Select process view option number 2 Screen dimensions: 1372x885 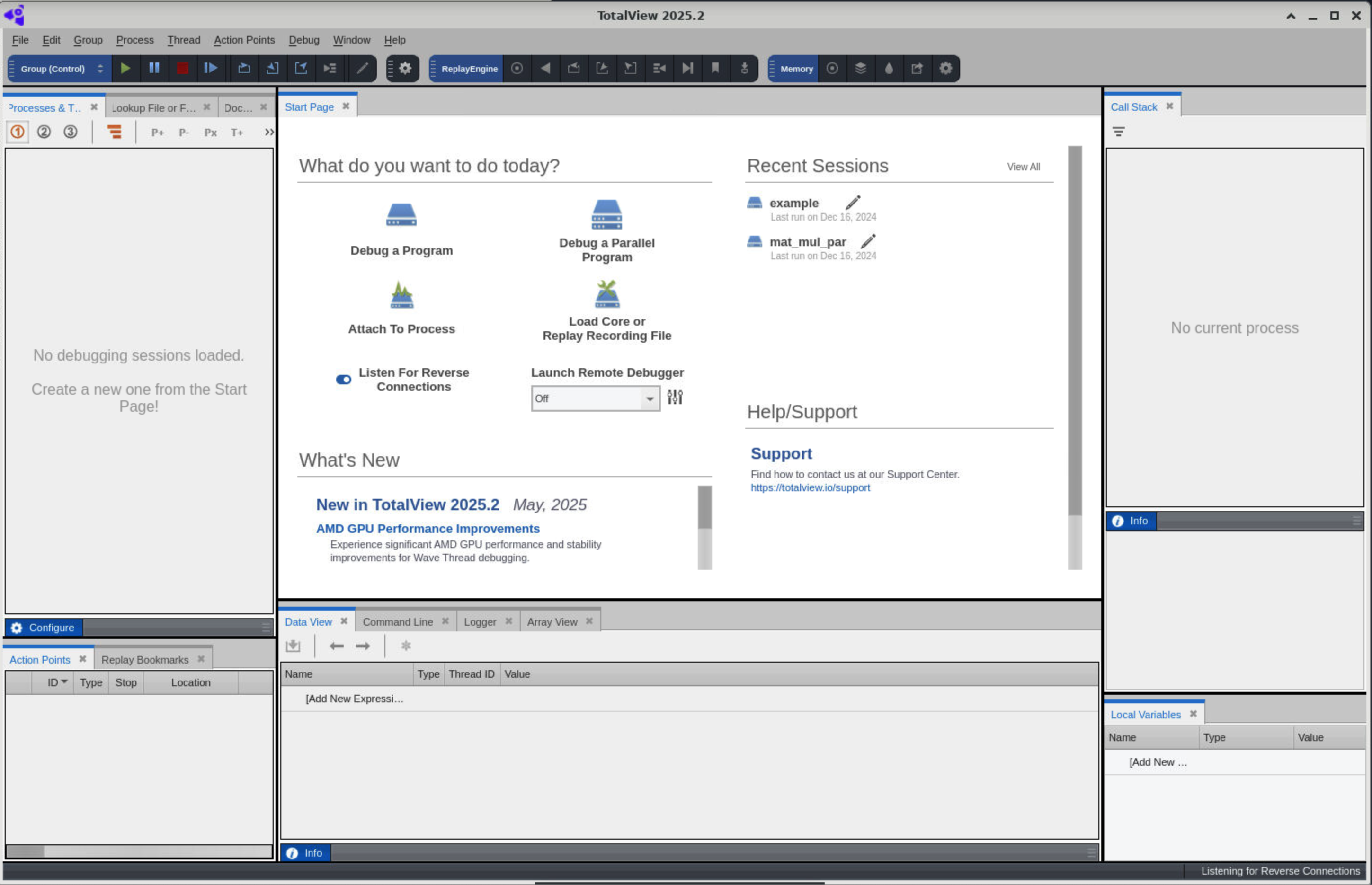pyautogui.click(x=44, y=132)
